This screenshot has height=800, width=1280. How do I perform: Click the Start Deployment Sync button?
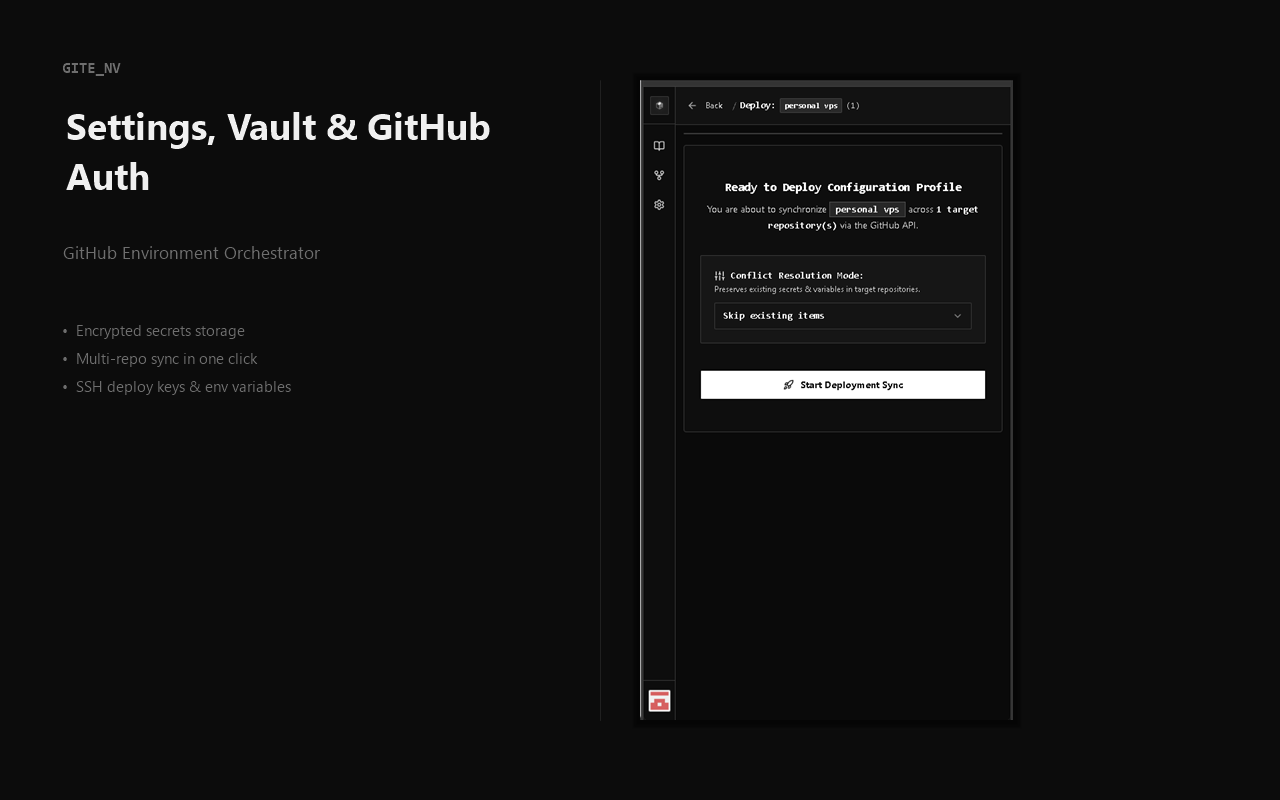(x=843, y=385)
